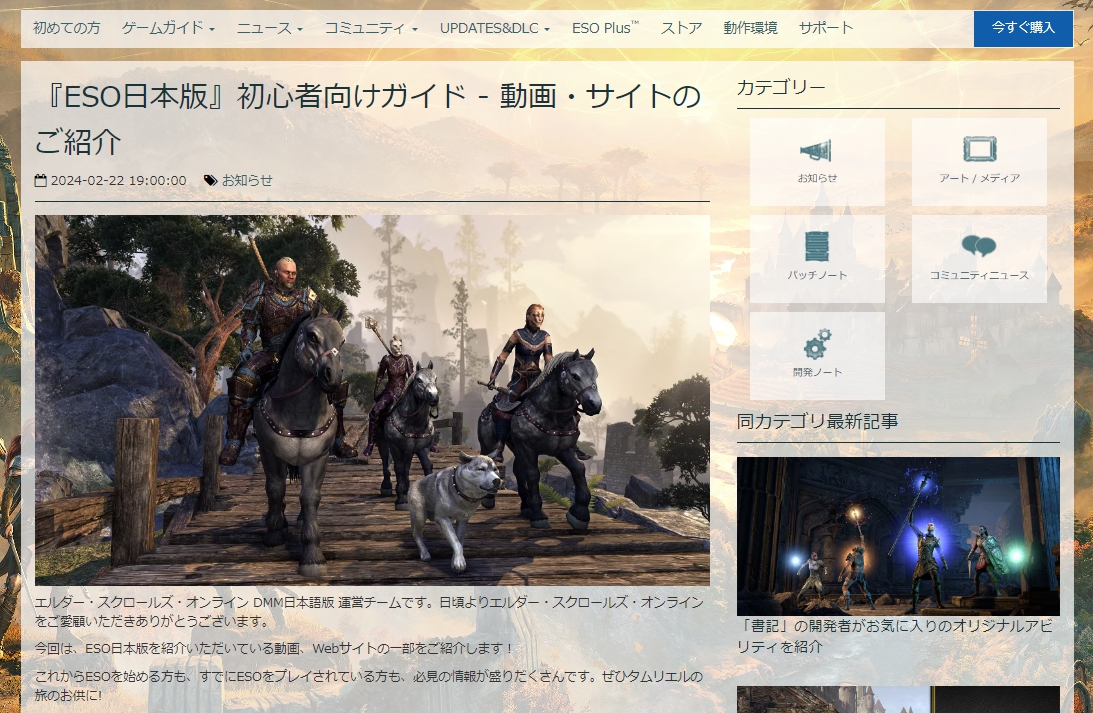Click the 同カテゴリ最新記事 sidebar heading
Image resolution: width=1093 pixels, height=713 pixels.
(x=818, y=421)
